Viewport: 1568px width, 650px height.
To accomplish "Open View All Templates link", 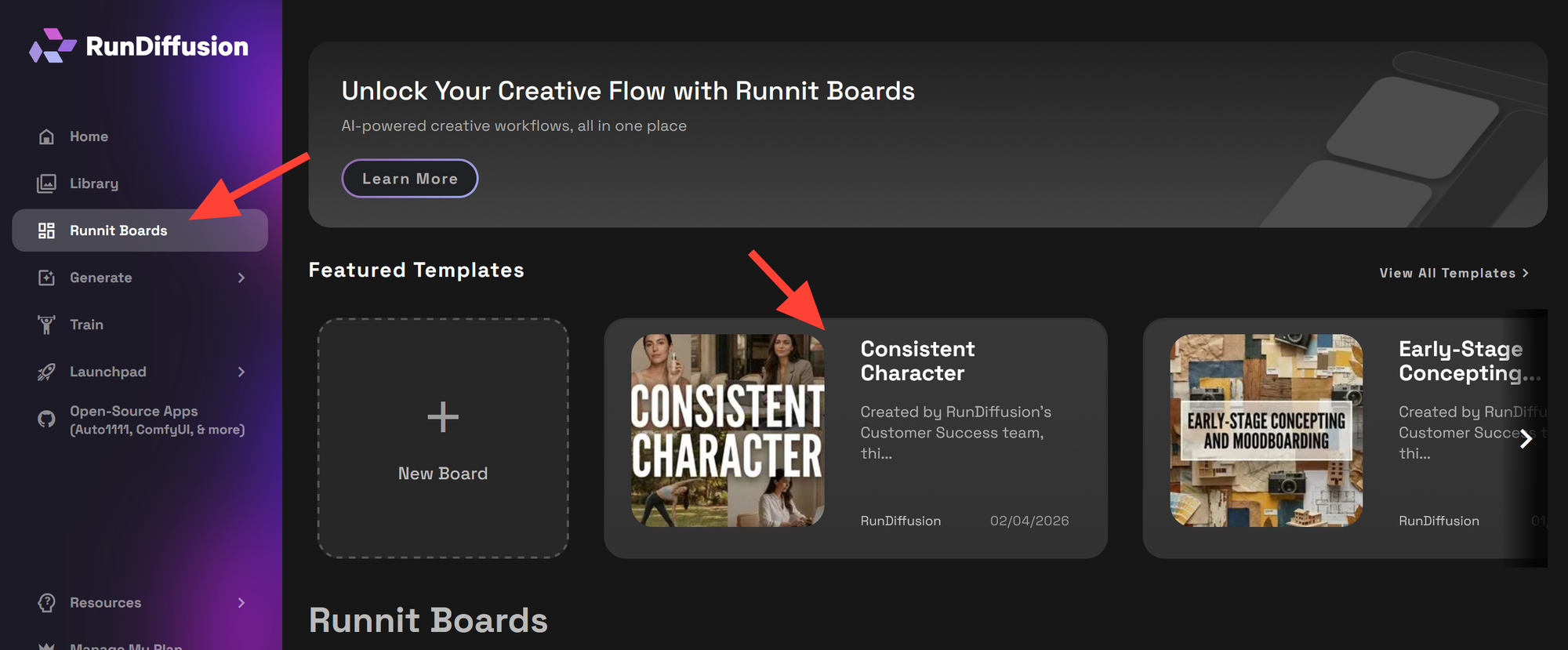I will [1454, 273].
